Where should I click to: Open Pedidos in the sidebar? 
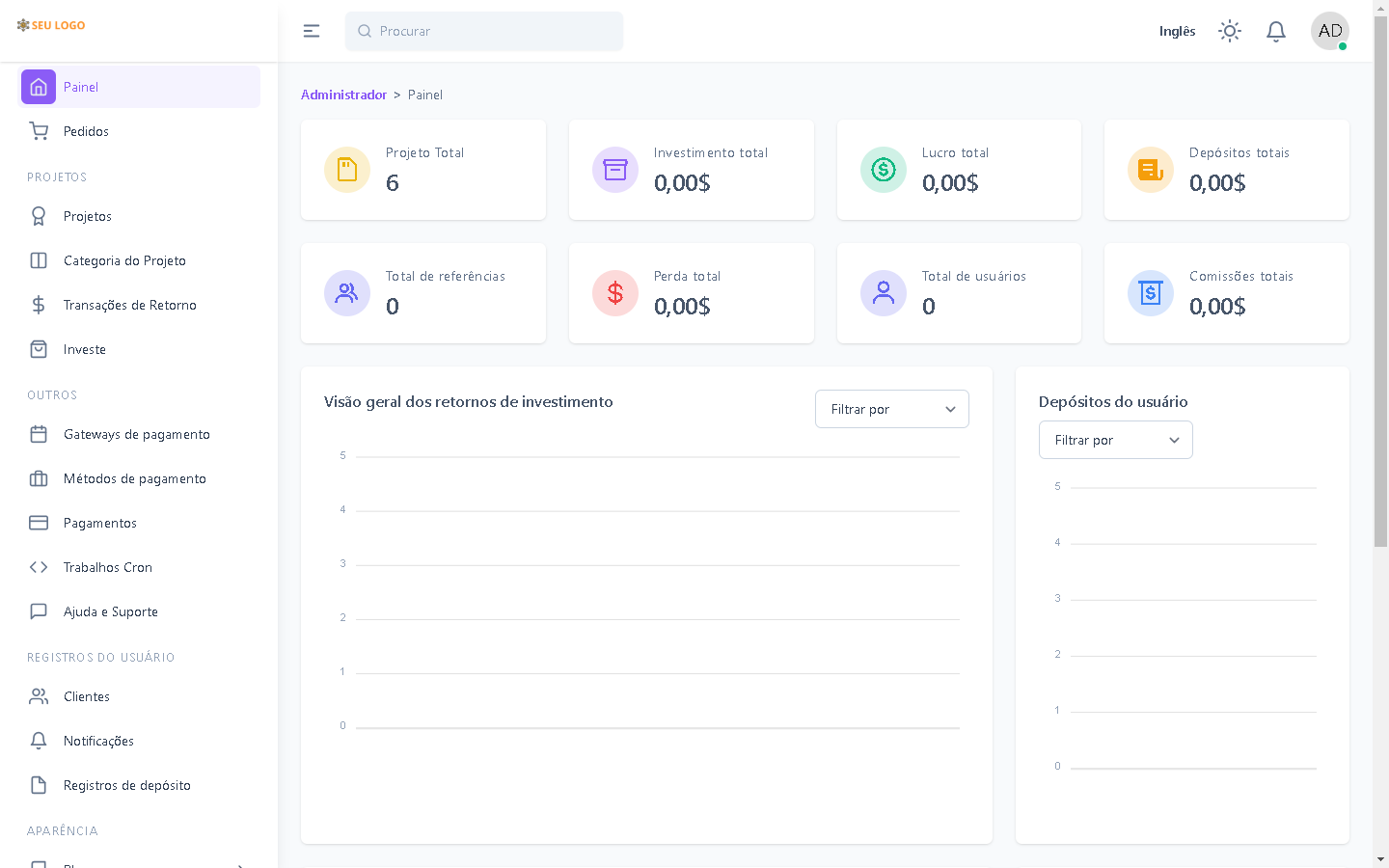pos(86,131)
